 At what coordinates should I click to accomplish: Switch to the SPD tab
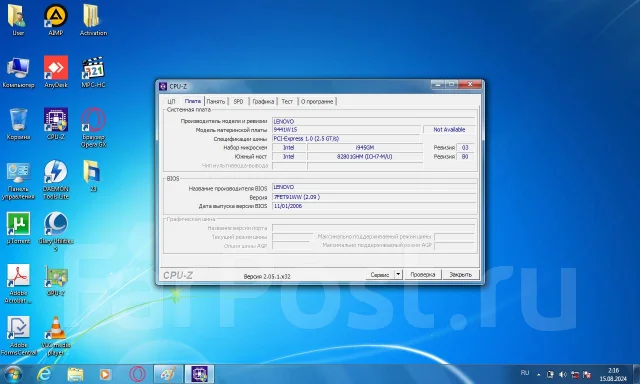238,101
